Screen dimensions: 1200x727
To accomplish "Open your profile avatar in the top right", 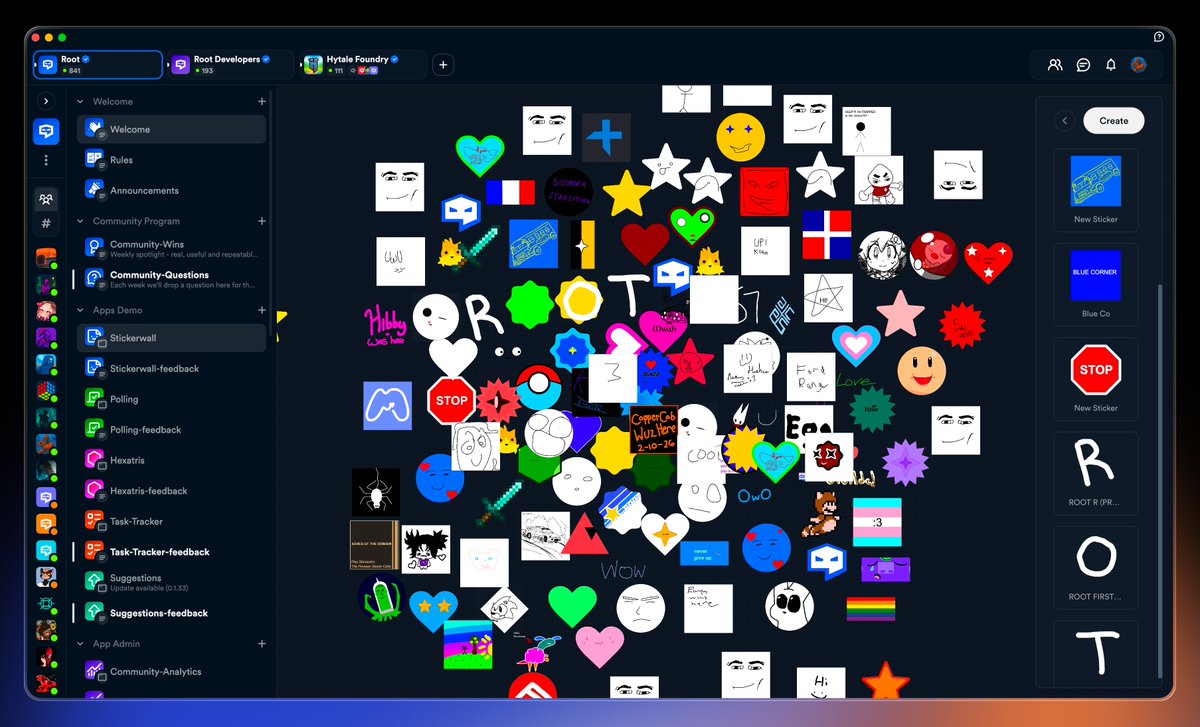I will (1138, 64).
